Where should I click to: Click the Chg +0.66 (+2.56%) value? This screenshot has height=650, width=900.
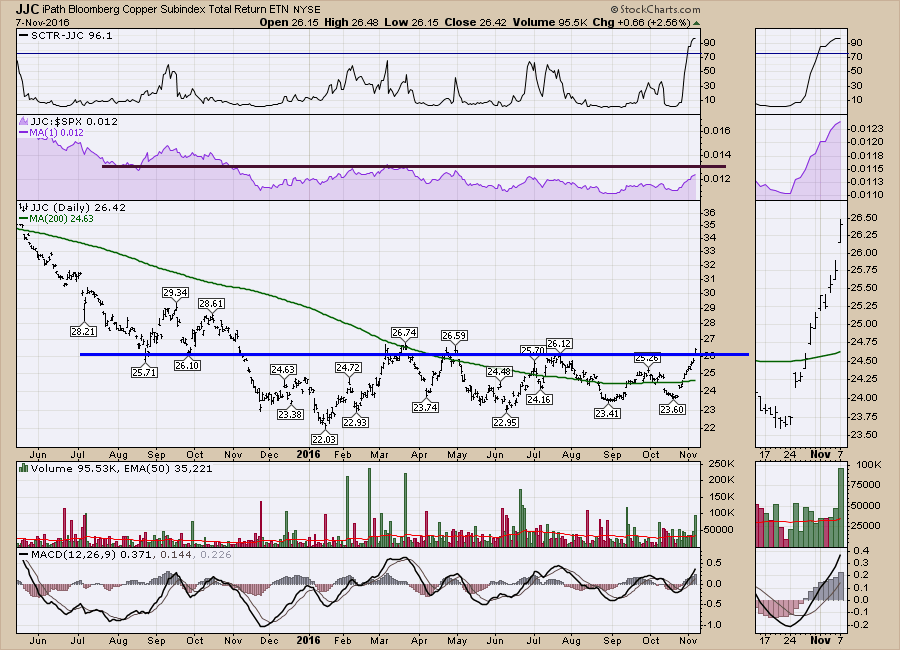(x=641, y=22)
